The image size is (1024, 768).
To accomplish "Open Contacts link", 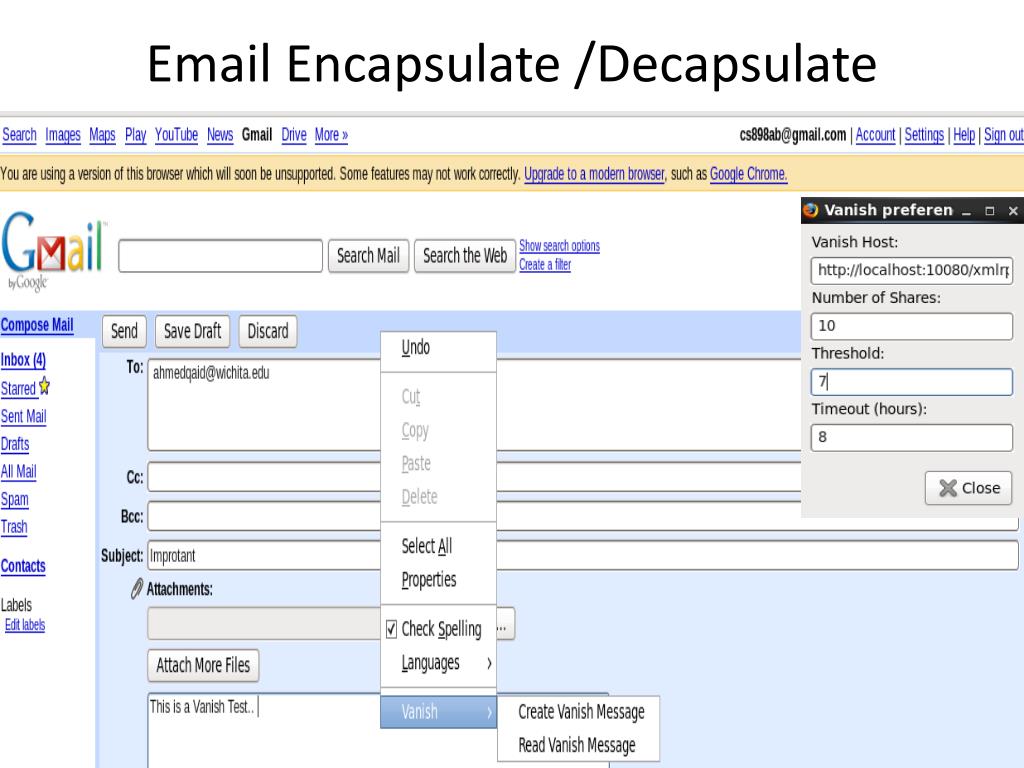I will tap(23, 566).
